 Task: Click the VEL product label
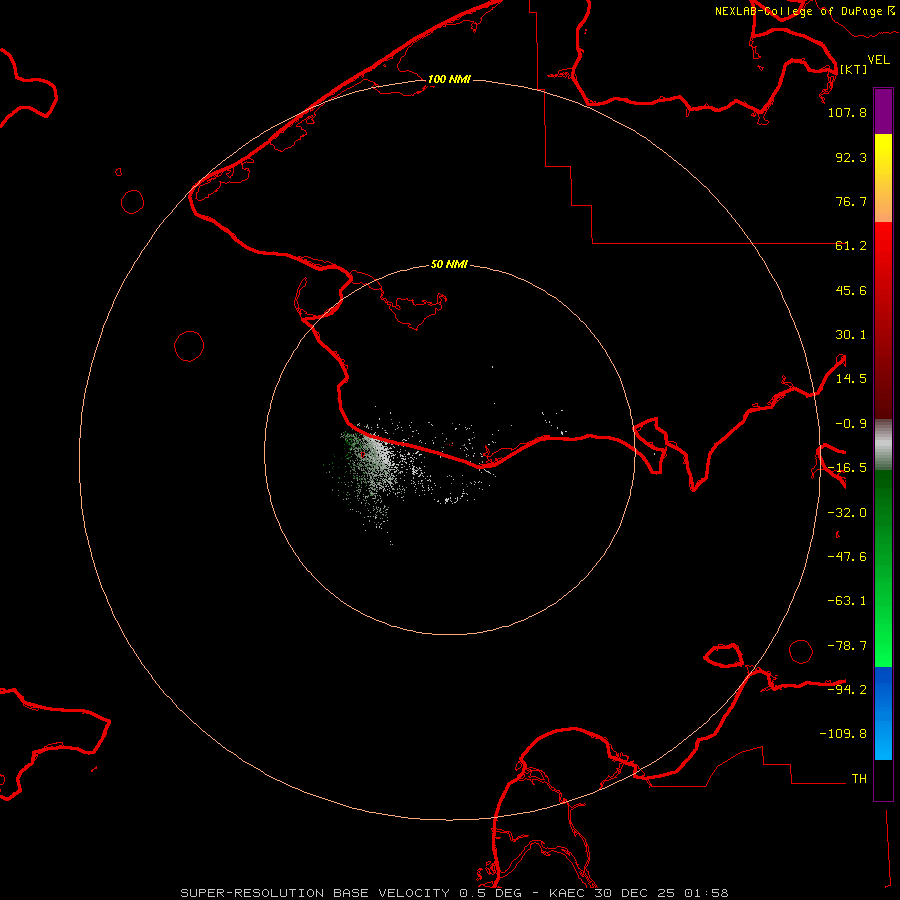pos(878,60)
